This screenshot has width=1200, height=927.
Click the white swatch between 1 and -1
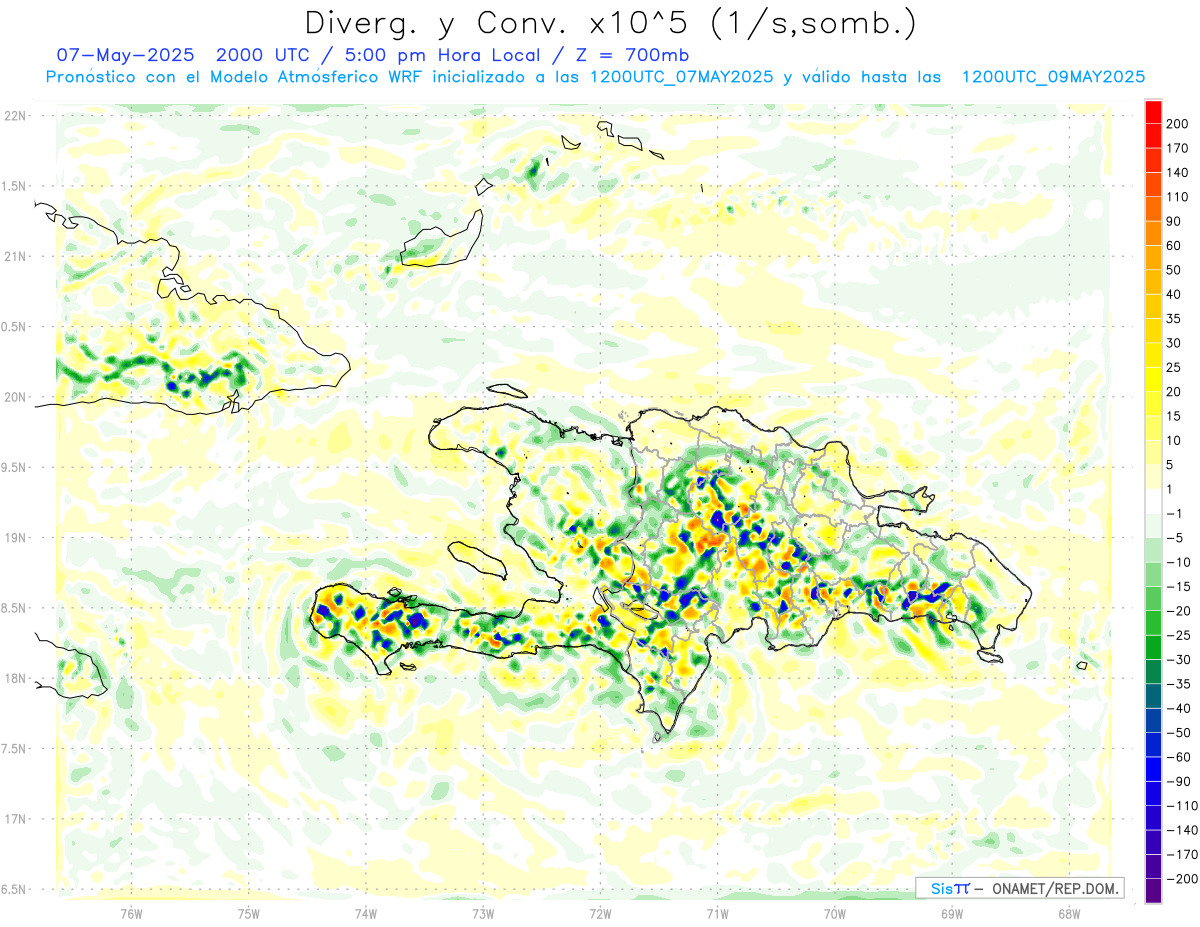tap(1153, 501)
